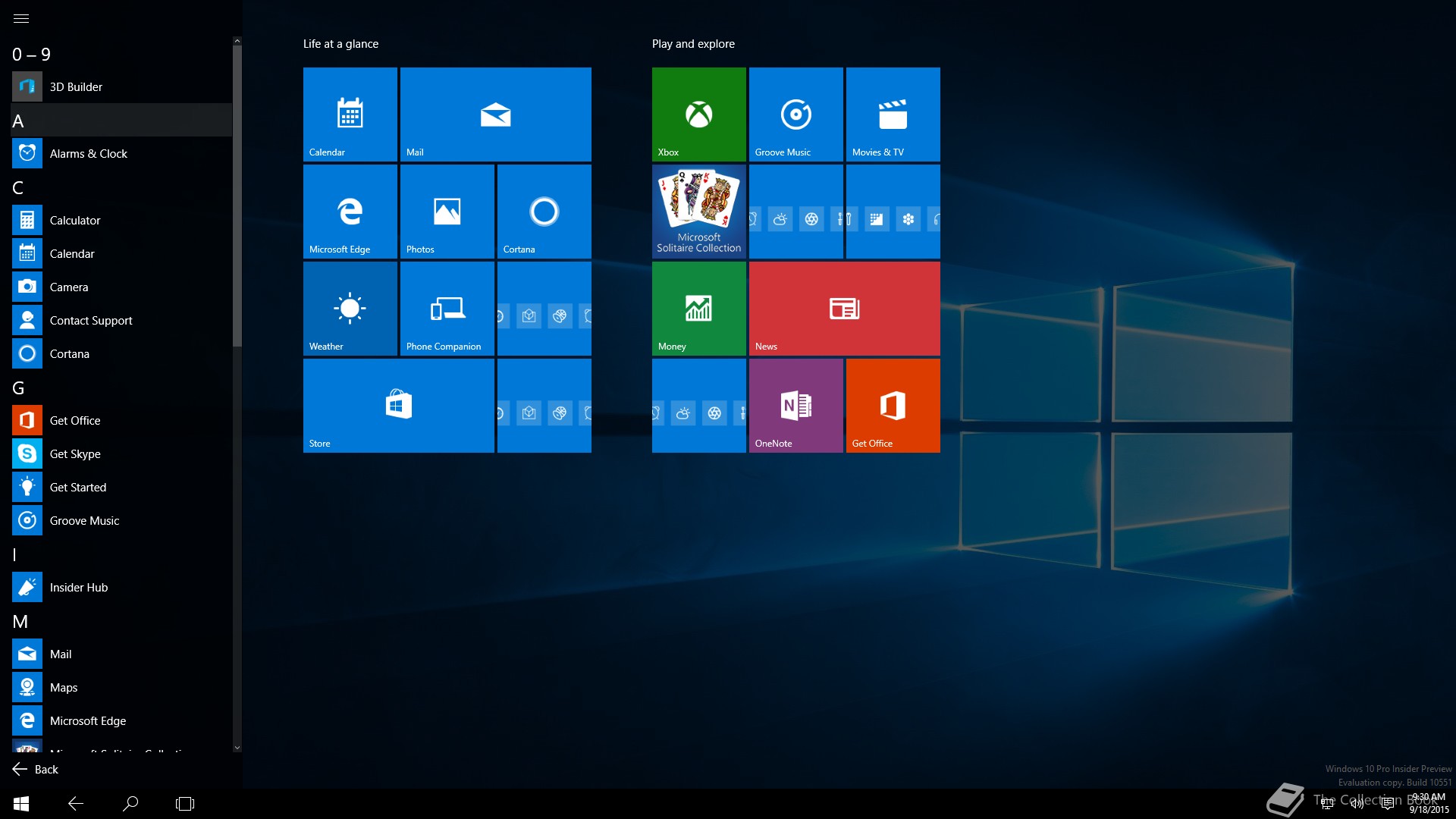Launch Get Skype
1456x819 pixels.
click(x=122, y=453)
